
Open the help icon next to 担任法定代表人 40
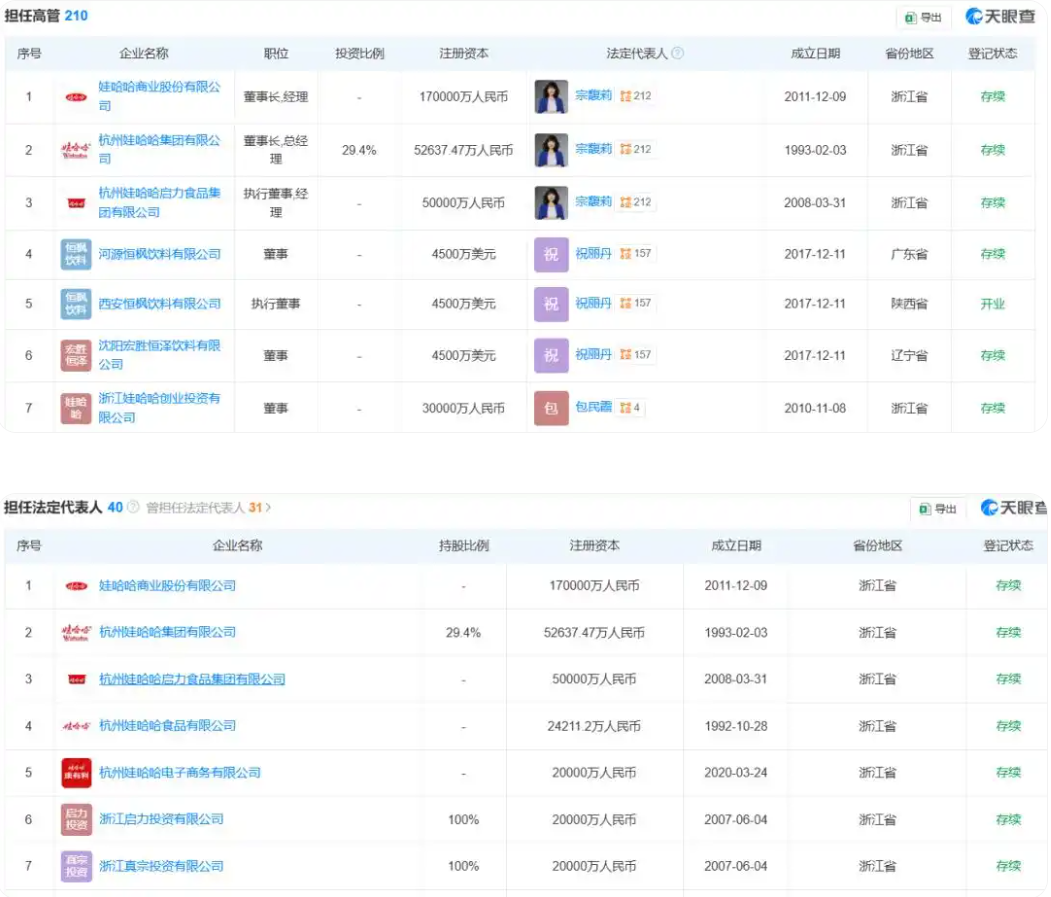[x=133, y=507]
